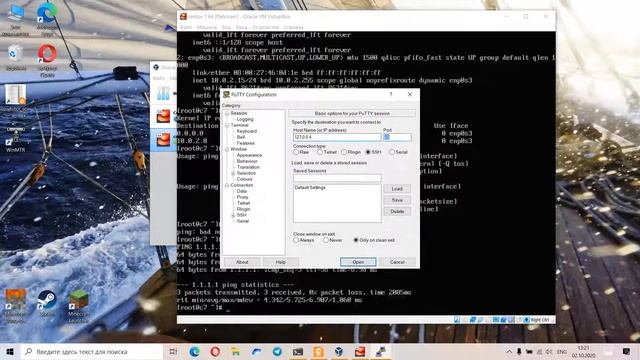Show hidden system tray icons
Screen dimensions: 640x360
coord(509,351)
